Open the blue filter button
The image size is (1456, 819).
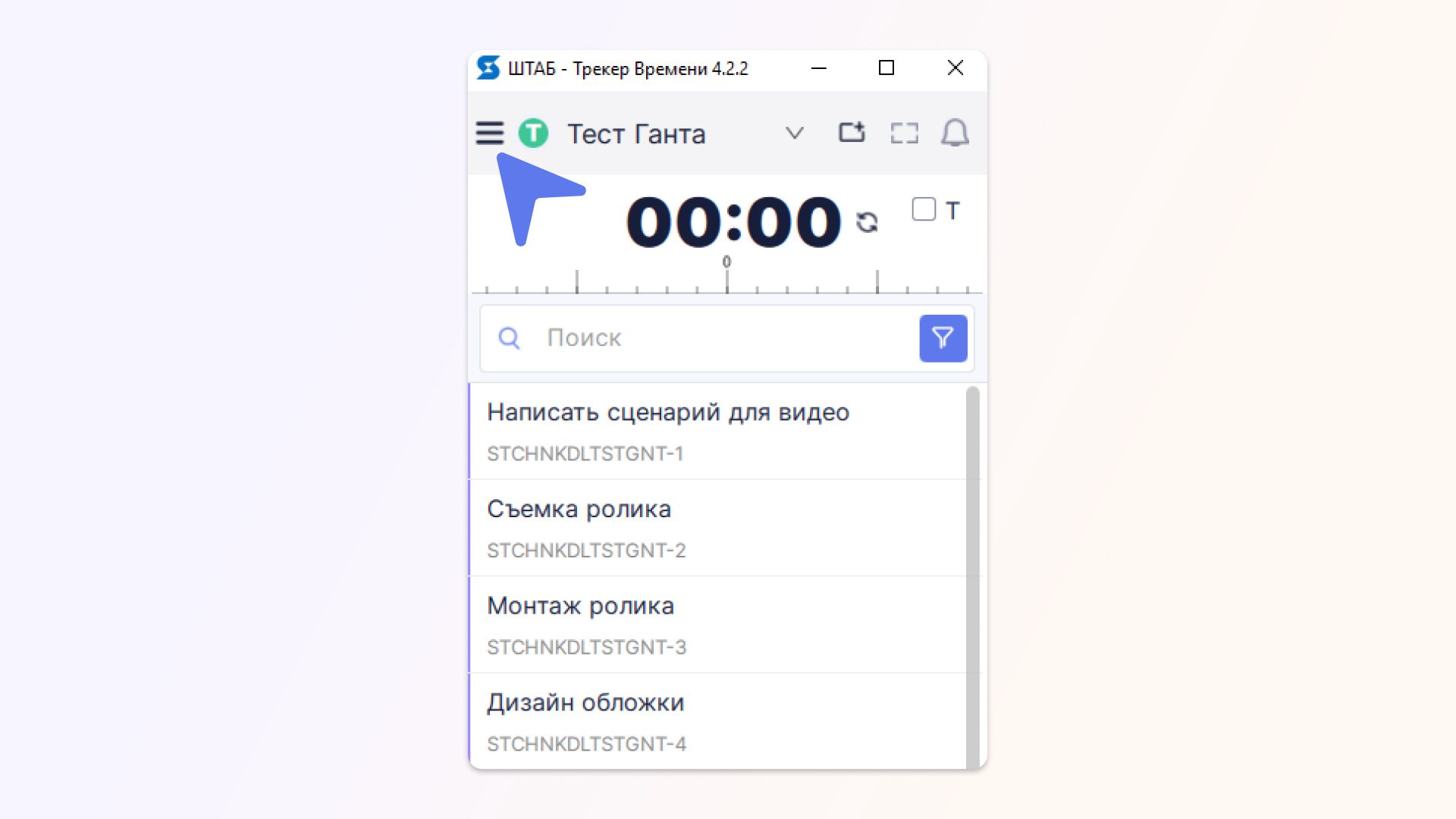pyautogui.click(x=943, y=338)
